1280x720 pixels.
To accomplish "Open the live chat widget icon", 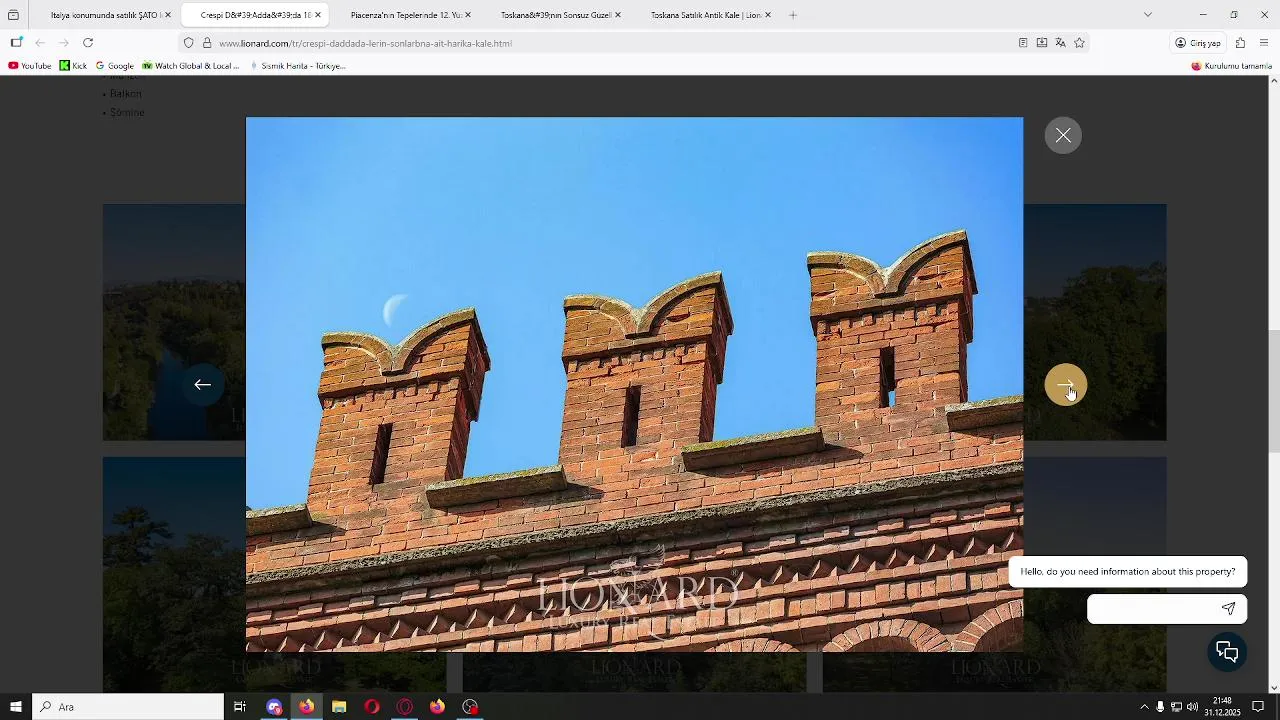I will (1227, 652).
